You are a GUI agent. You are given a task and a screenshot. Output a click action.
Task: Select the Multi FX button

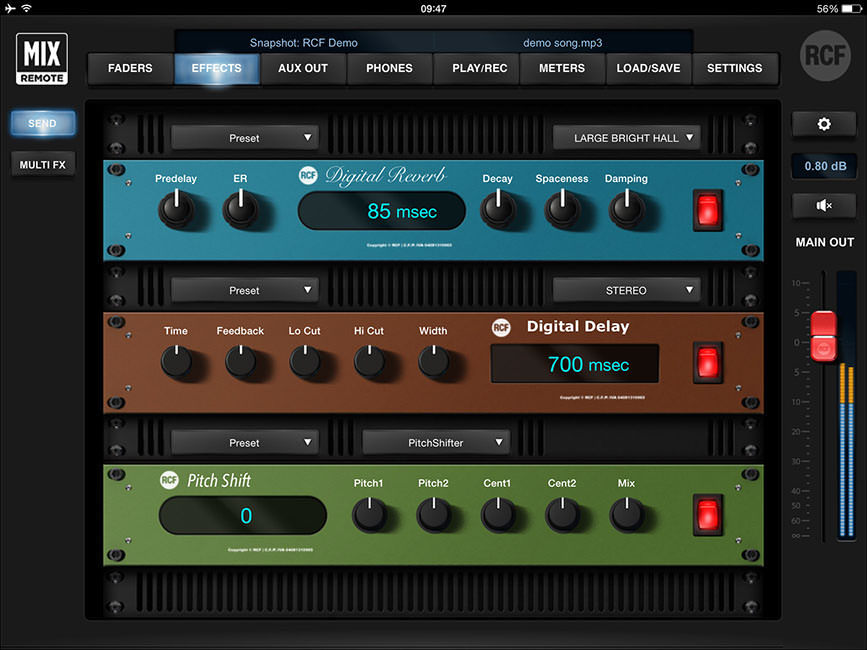(x=42, y=164)
